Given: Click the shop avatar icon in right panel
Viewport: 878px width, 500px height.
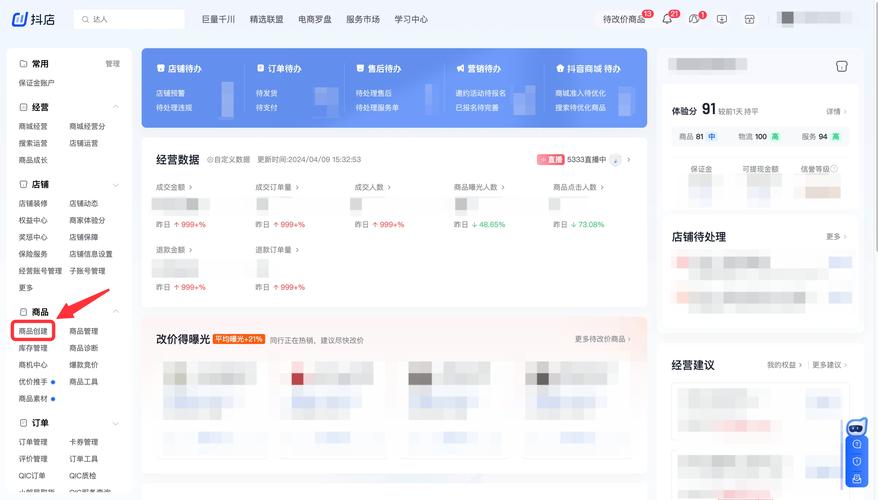Looking at the screenshot, I should point(840,66).
